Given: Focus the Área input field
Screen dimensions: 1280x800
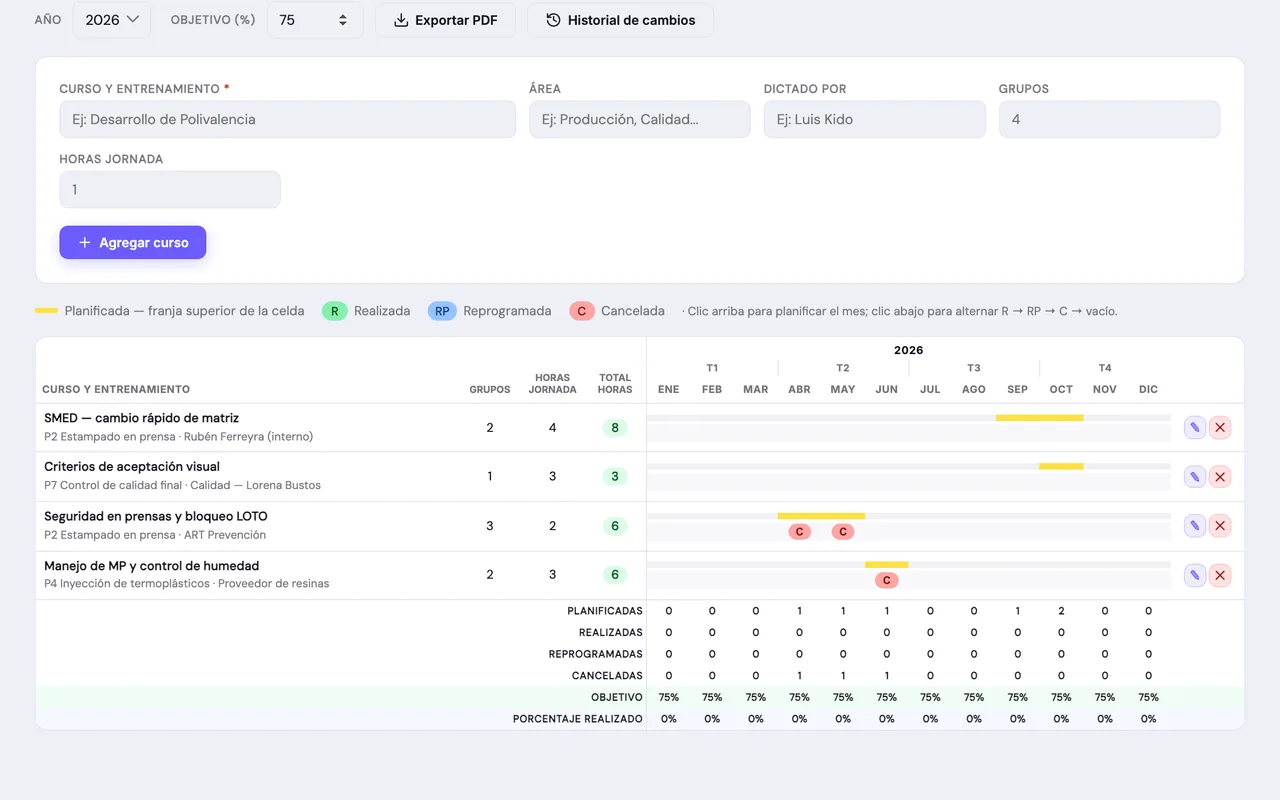Looking at the screenshot, I should [x=640, y=119].
